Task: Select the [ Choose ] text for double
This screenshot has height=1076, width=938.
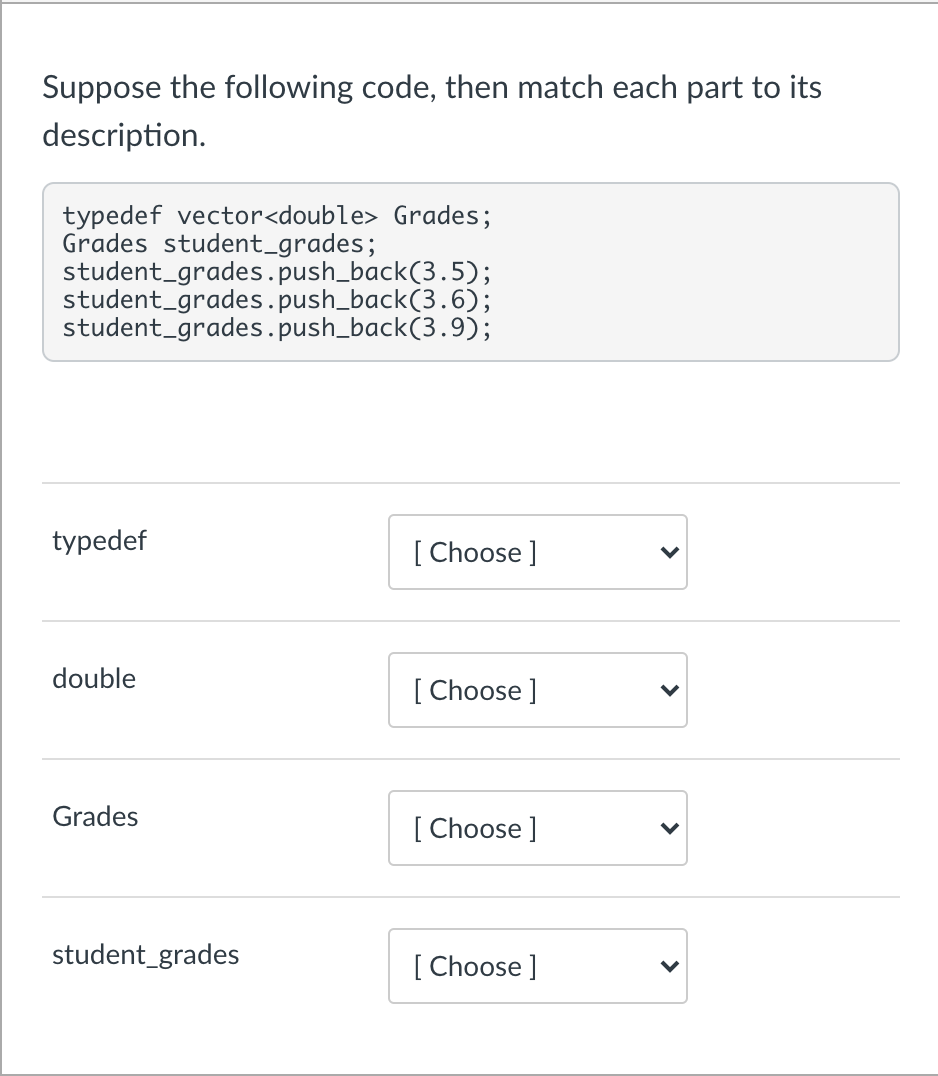Action: pyautogui.click(x=474, y=690)
